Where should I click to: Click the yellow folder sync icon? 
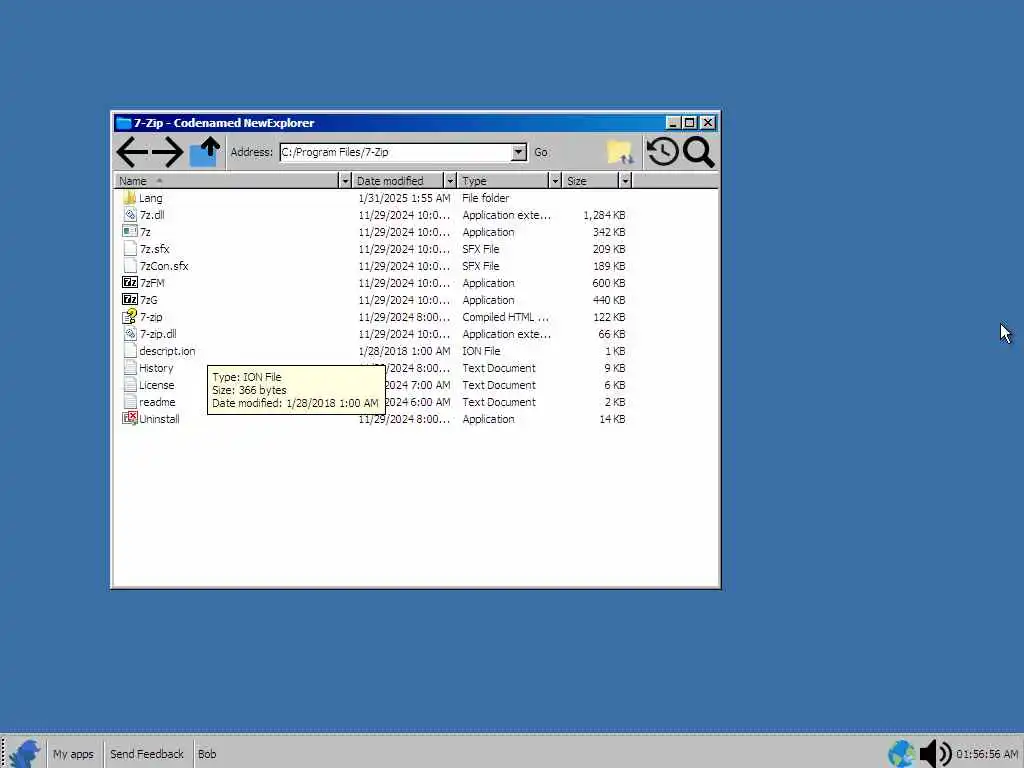coord(619,152)
